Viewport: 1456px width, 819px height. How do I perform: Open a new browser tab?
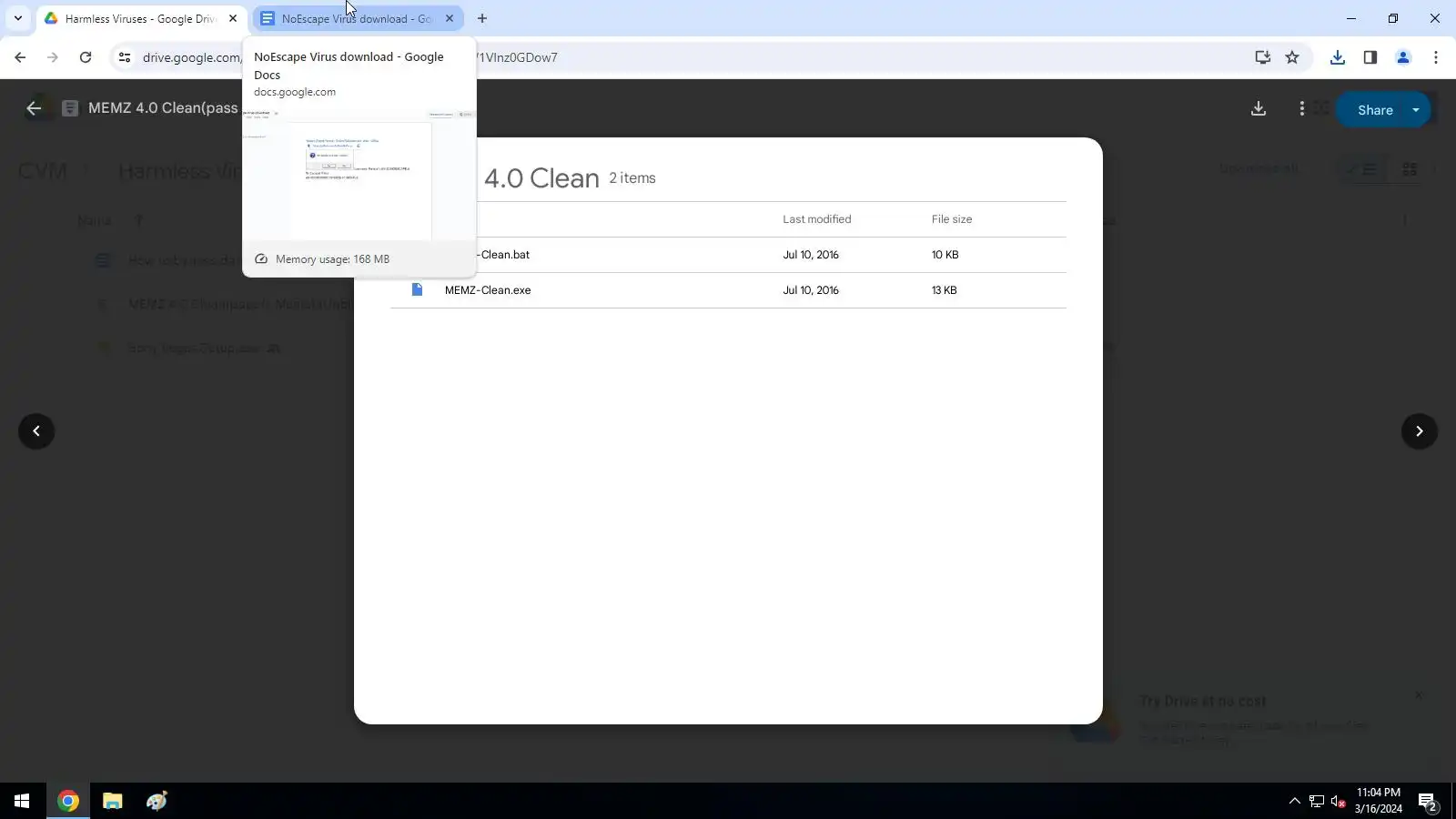pos(482,18)
